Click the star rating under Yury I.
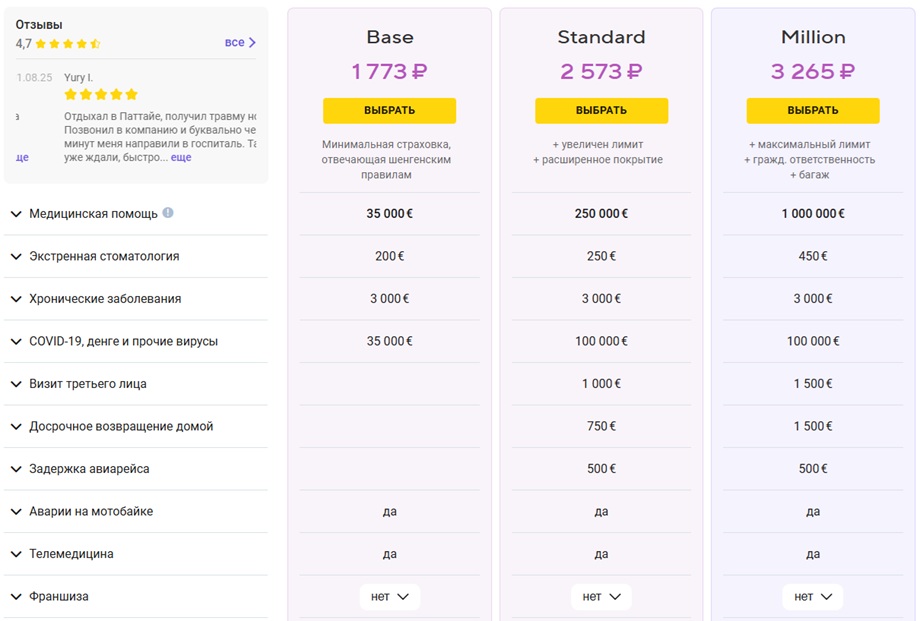 point(101,94)
